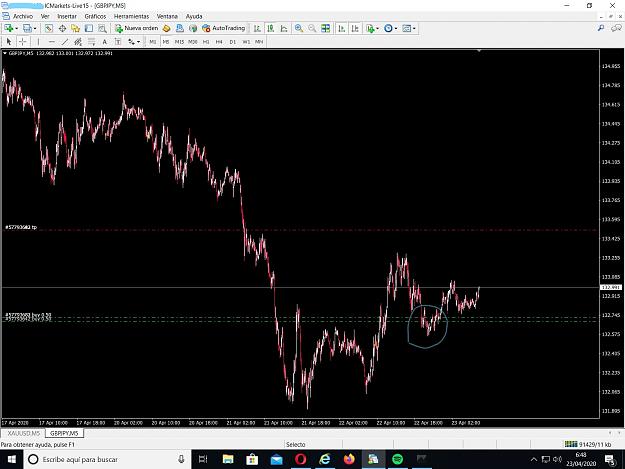This screenshot has height=469, width=625.
Task: Open the chat bubbles icon
Action: (x=616, y=28)
